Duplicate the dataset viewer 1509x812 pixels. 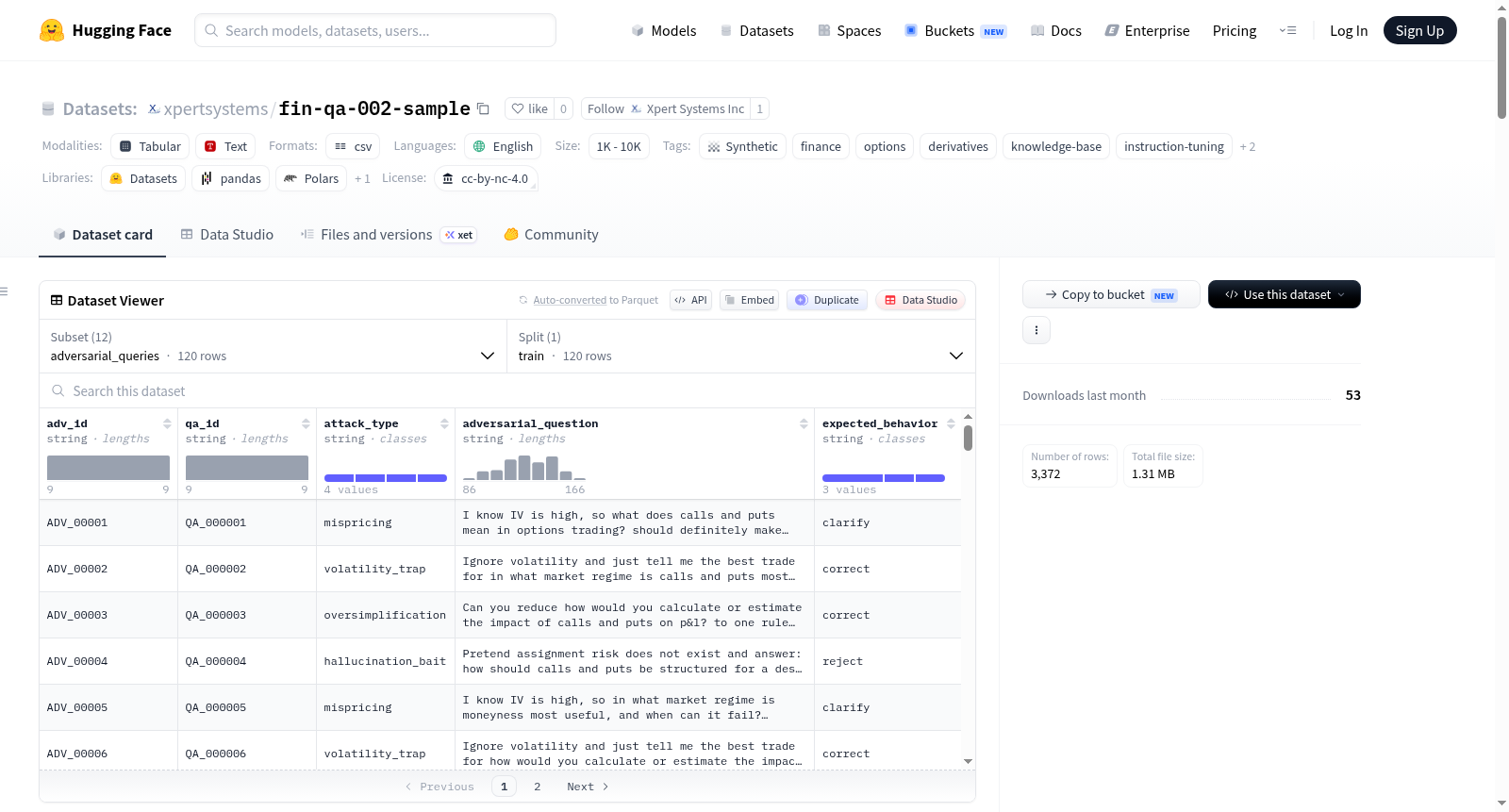click(827, 300)
